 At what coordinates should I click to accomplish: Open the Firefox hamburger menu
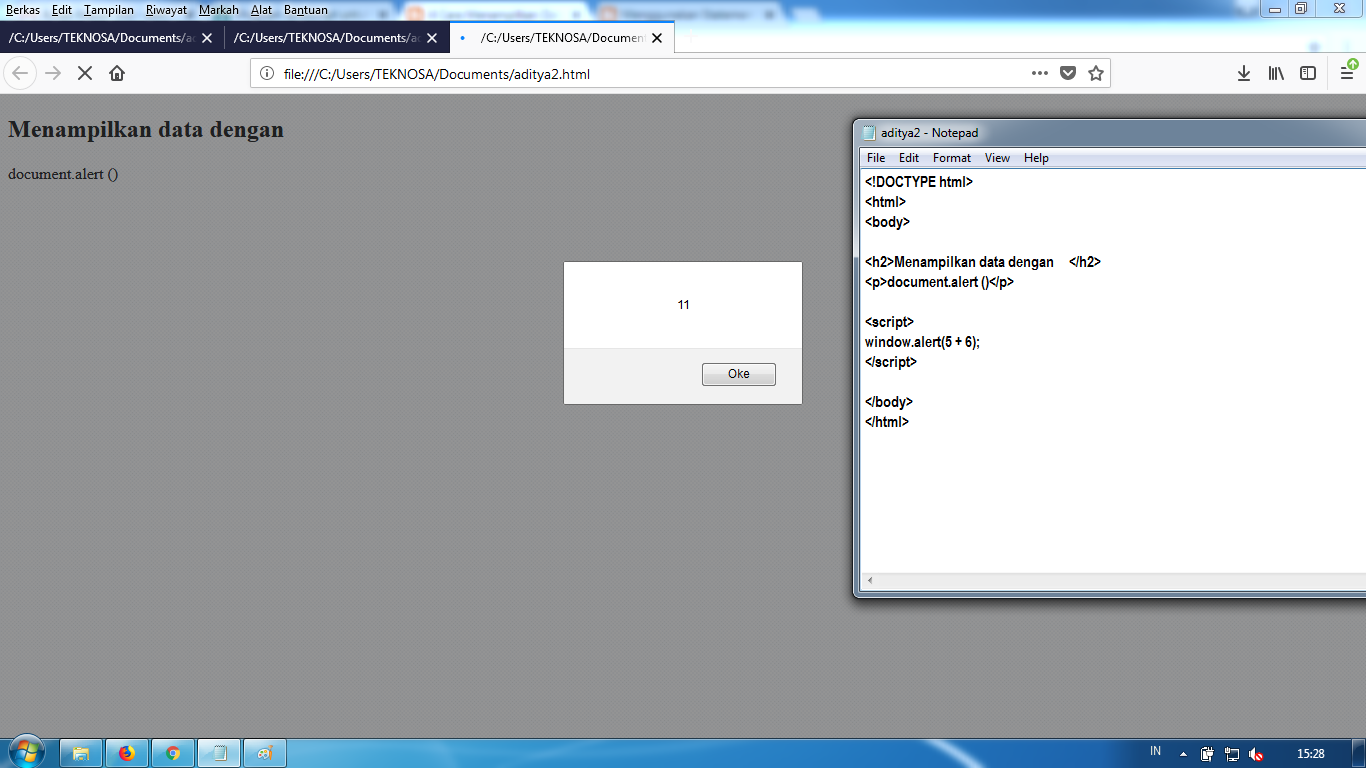tap(1347, 73)
